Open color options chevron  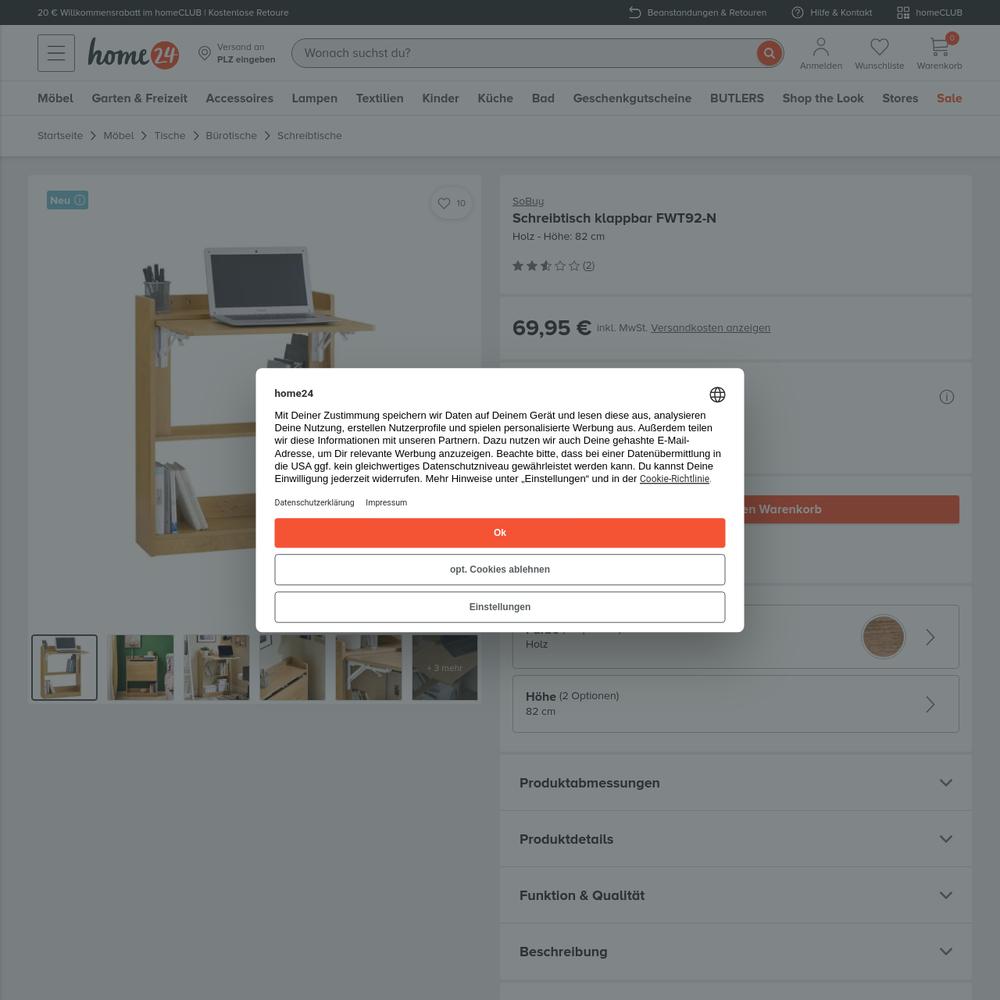coord(930,637)
